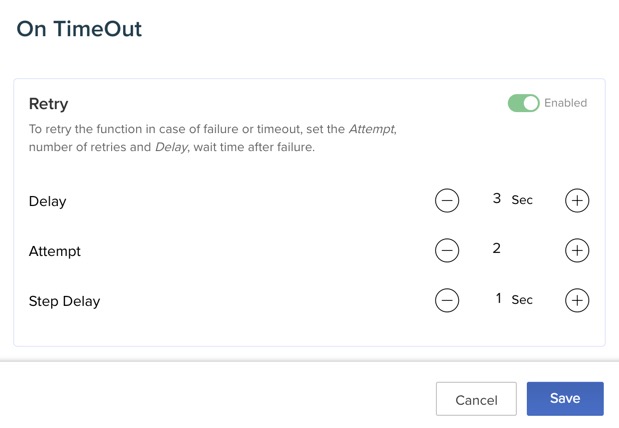Click the Enabled label beside the toggle
The image size is (619, 428).
[x=566, y=103]
